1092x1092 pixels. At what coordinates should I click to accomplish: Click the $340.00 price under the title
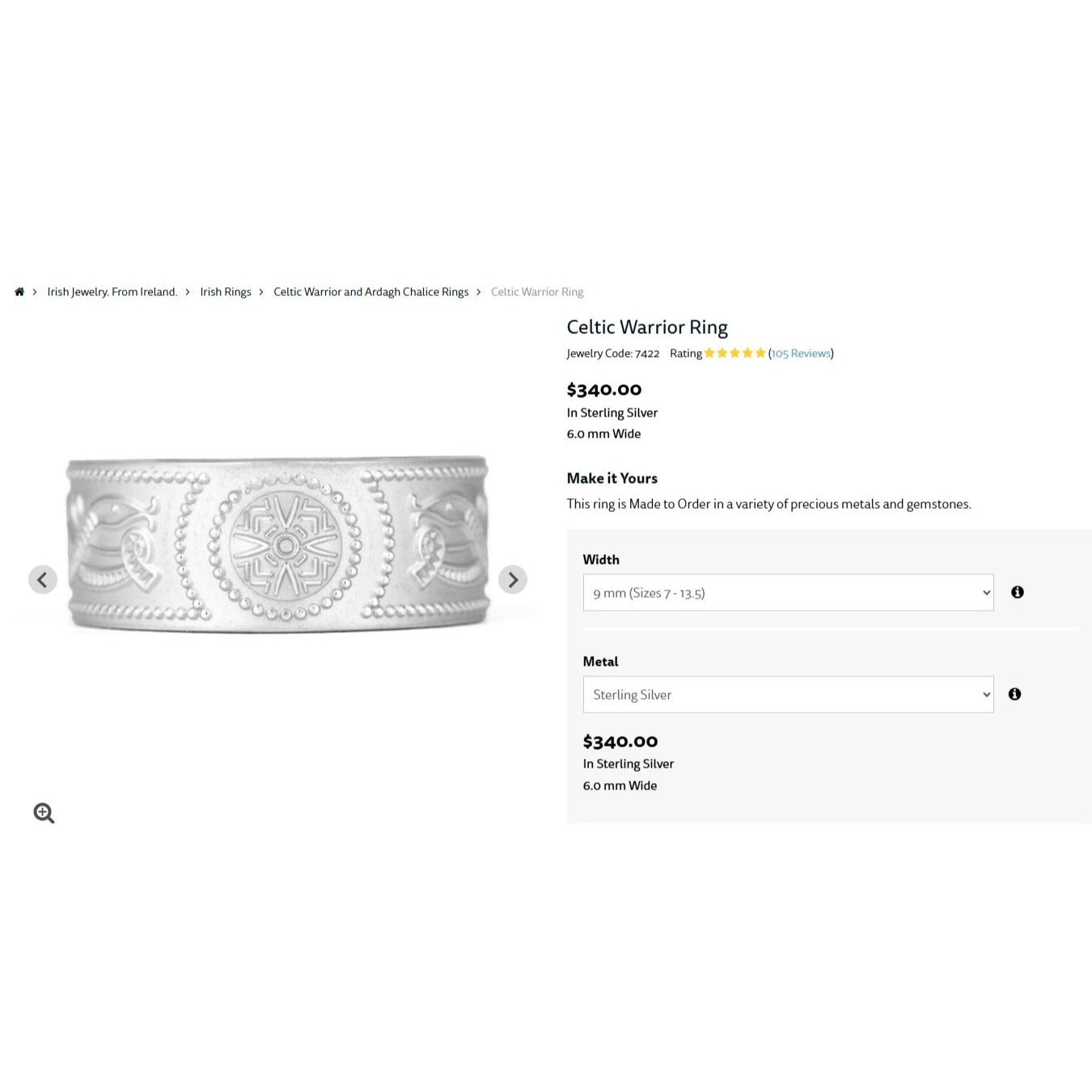click(604, 390)
